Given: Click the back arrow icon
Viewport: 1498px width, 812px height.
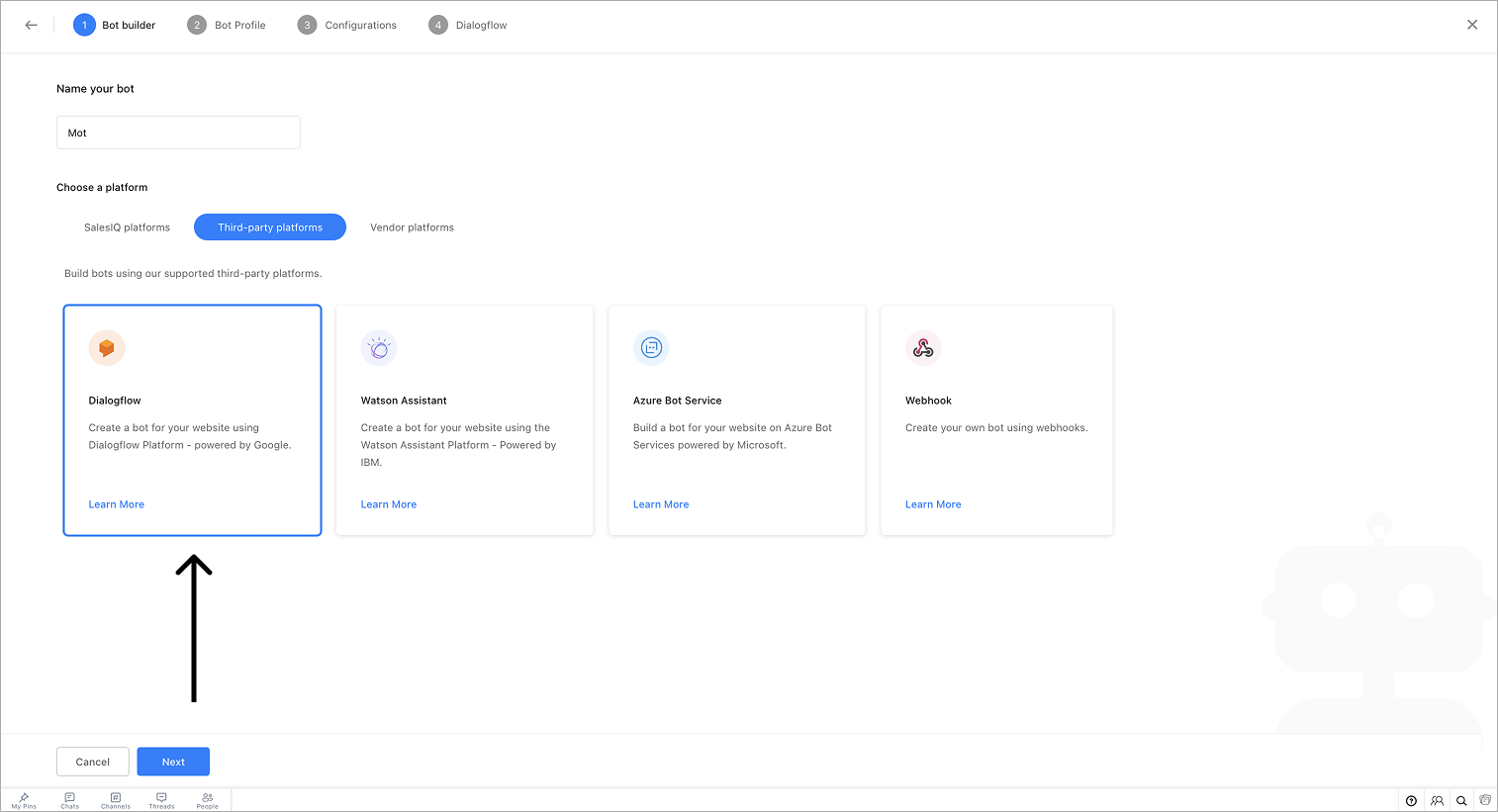Looking at the screenshot, I should [x=32, y=25].
